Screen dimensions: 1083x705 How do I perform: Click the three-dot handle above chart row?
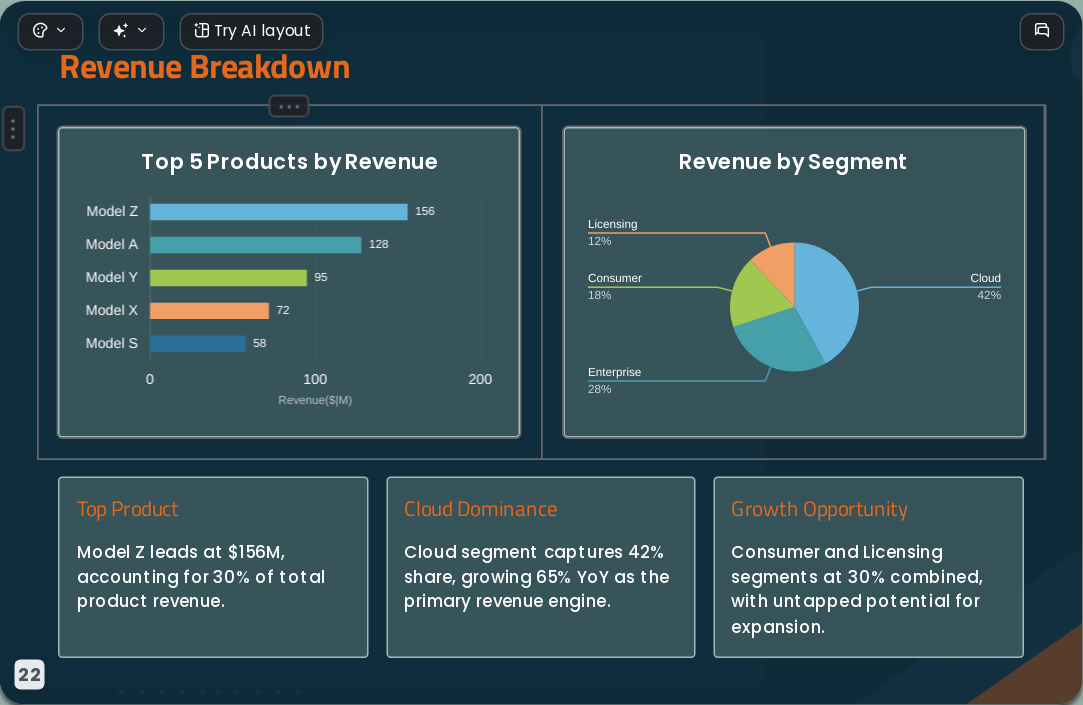289,106
